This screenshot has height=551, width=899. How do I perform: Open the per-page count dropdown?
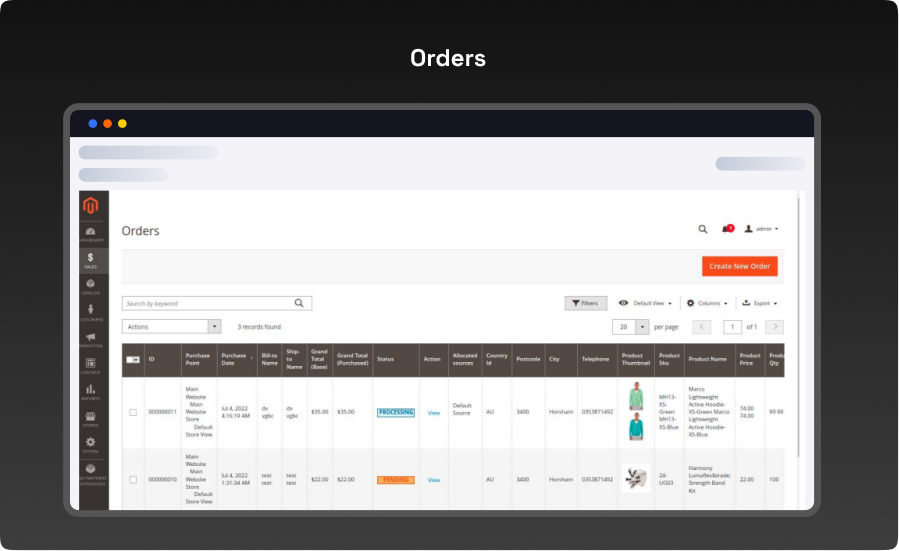(x=642, y=327)
